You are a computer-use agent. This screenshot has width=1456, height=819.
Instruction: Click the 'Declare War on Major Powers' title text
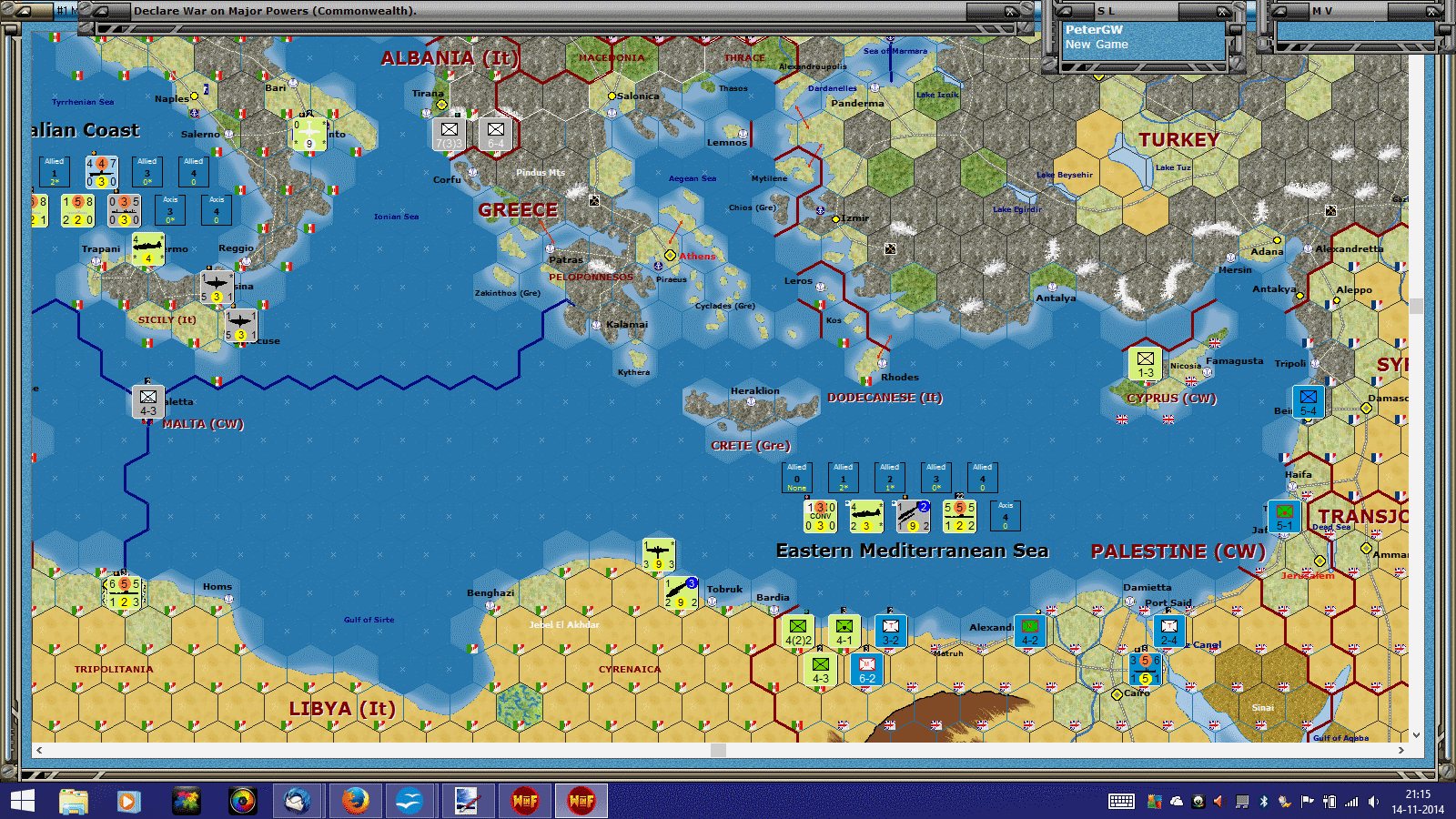(275, 11)
